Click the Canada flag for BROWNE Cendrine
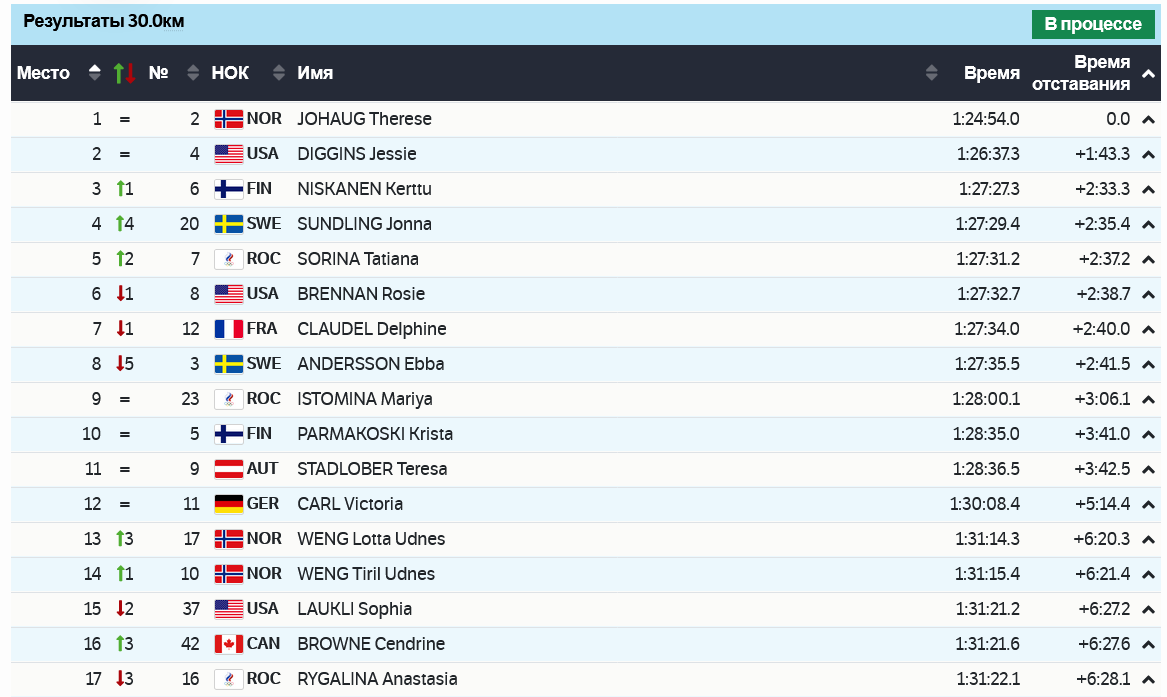This screenshot has height=697, width=1167. click(x=229, y=644)
